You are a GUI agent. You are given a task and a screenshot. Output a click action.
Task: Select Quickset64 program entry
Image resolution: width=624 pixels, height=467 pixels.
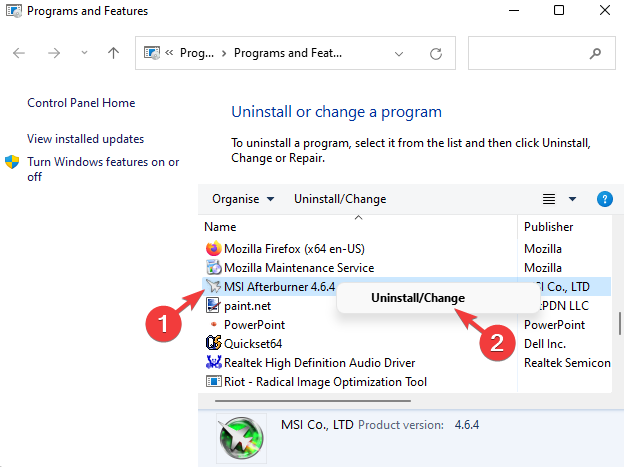tap(253, 344)
